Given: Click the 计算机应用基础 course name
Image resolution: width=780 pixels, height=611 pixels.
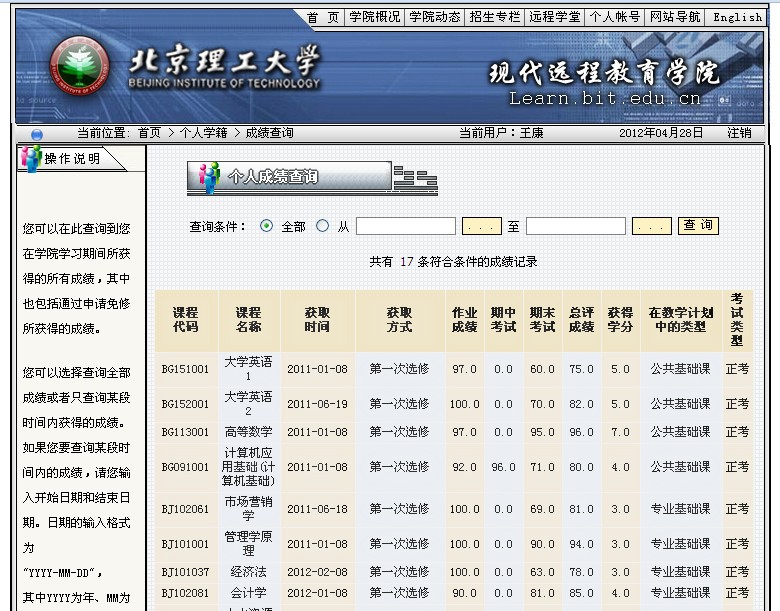Looking at the screenshot, I should (248, 467).
